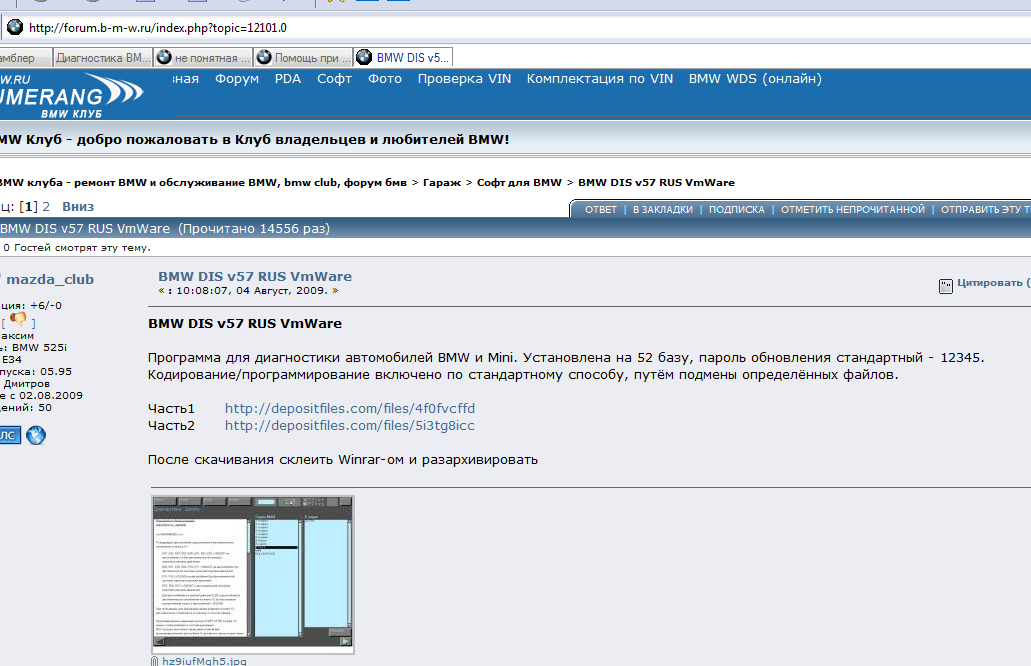Click post title BMW DIS v57 RUS VmWare
This screenshot has width=1031, height=666.
point(255,277)
